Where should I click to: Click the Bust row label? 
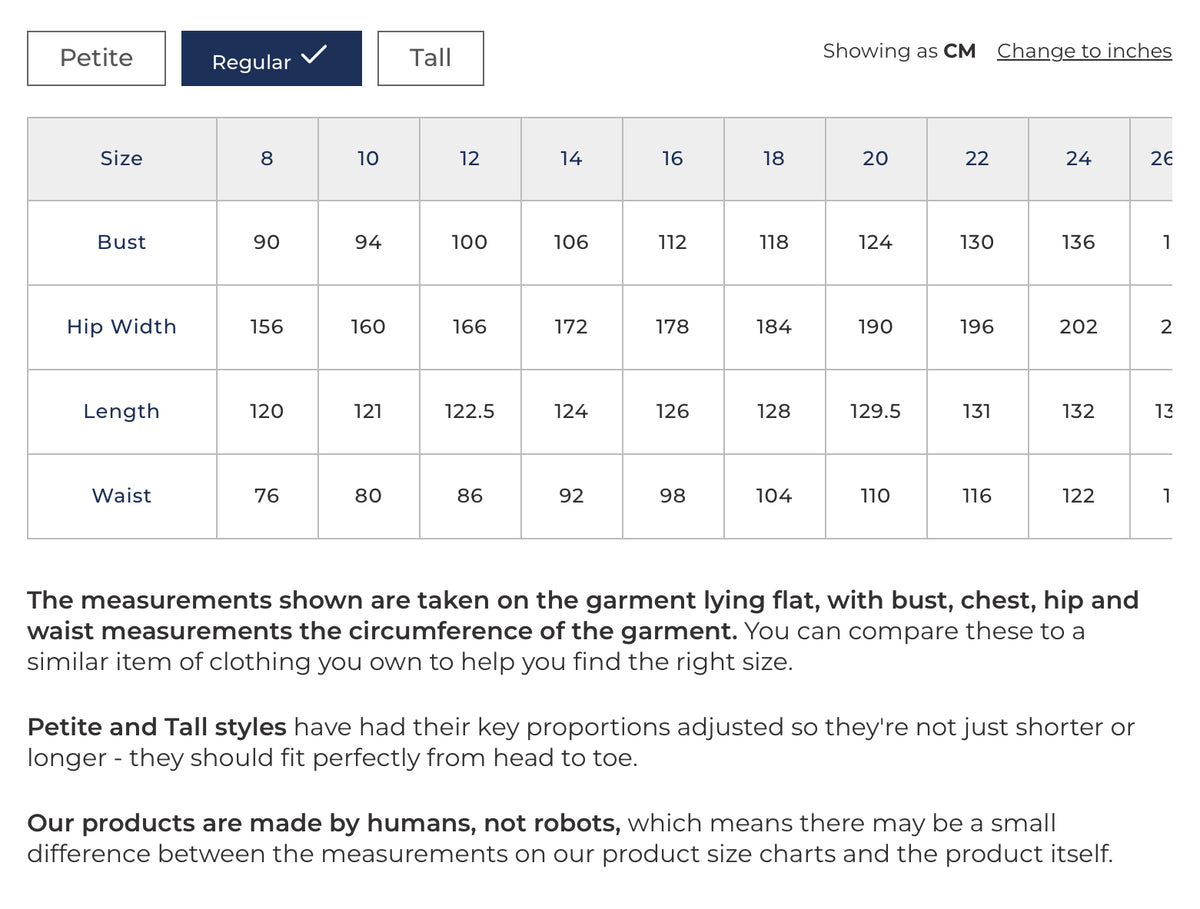point(122,243)
